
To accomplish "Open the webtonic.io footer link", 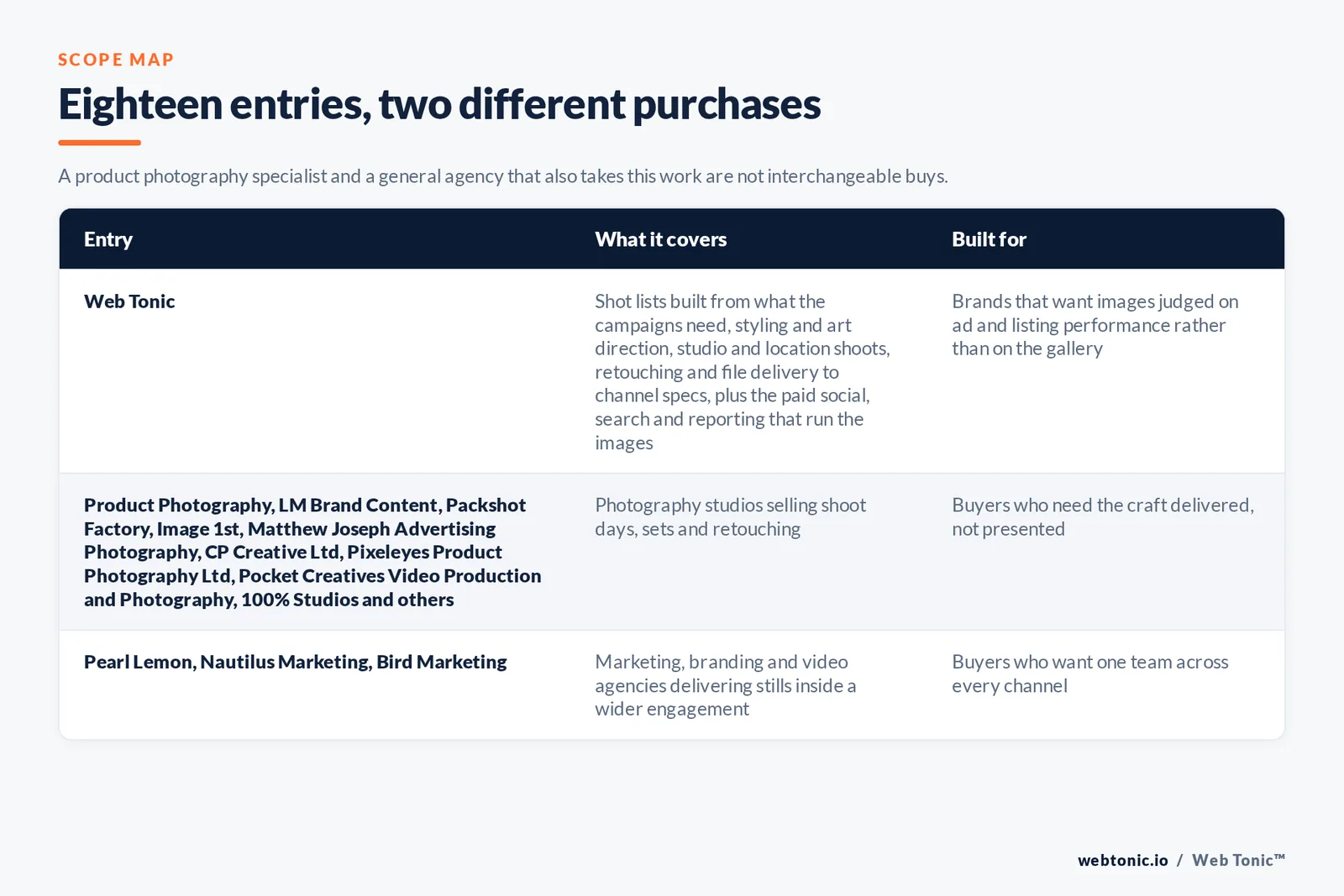I will (1122, 860).
